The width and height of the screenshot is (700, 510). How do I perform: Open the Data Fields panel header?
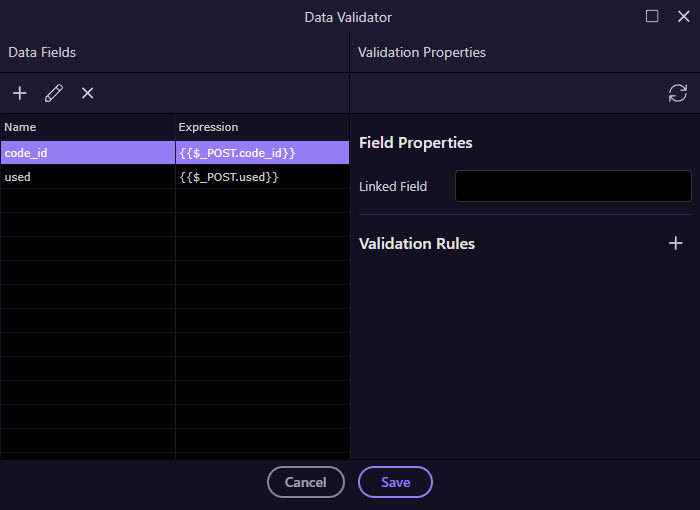[x=42, y=52]
